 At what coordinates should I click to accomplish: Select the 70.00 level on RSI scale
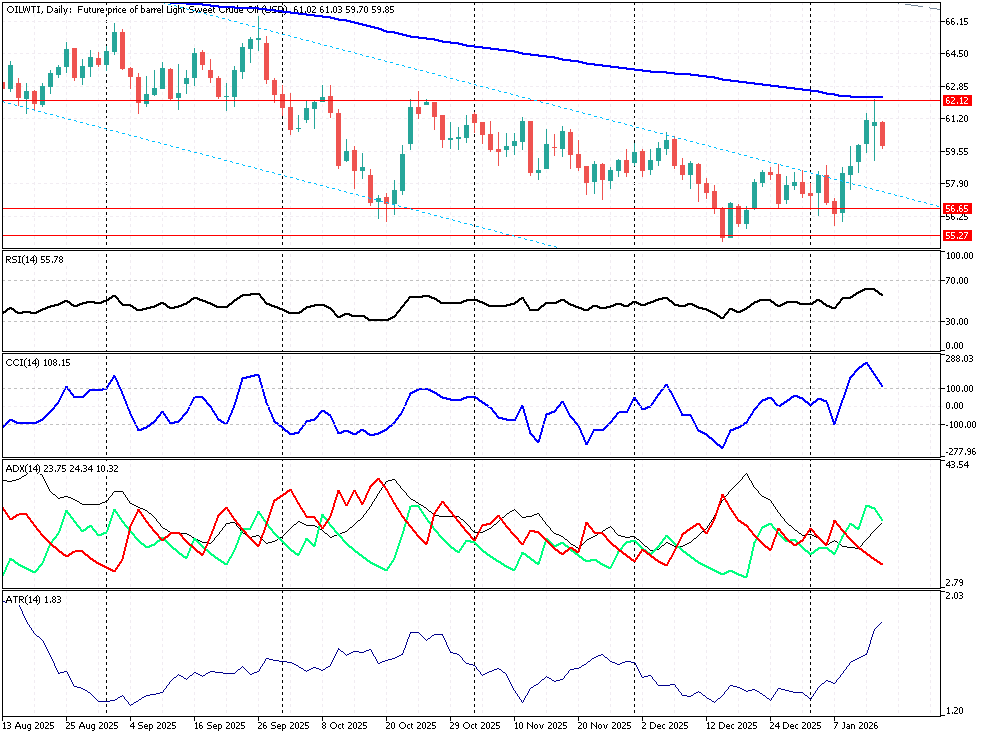(x=956, y=280)
